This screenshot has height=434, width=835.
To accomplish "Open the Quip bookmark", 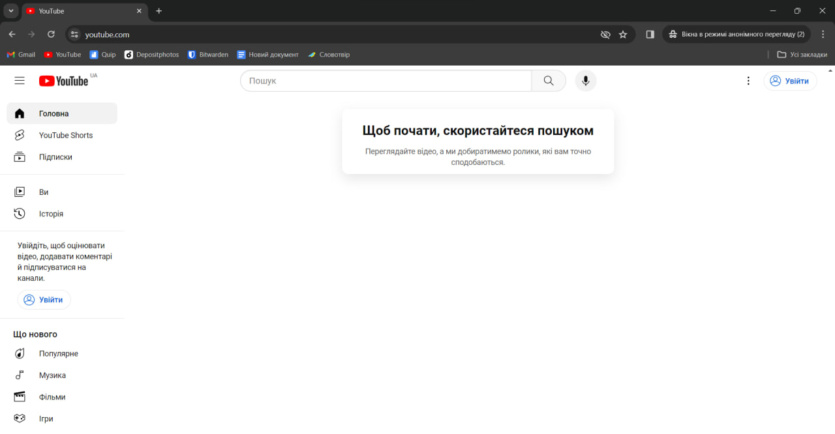I will coord(103,54).
